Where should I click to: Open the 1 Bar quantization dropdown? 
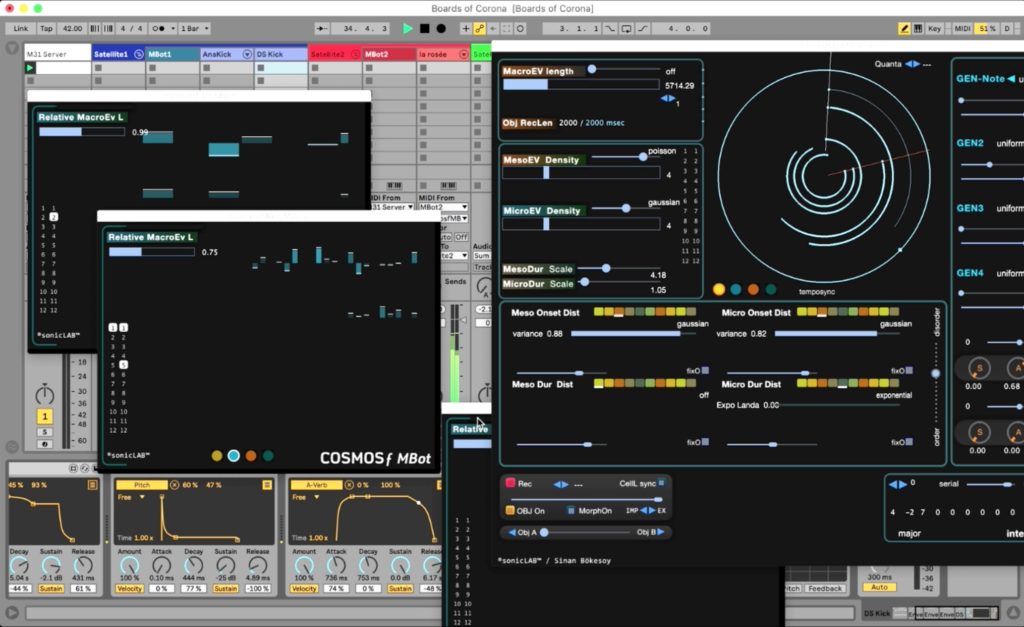(x=194, y=29)
